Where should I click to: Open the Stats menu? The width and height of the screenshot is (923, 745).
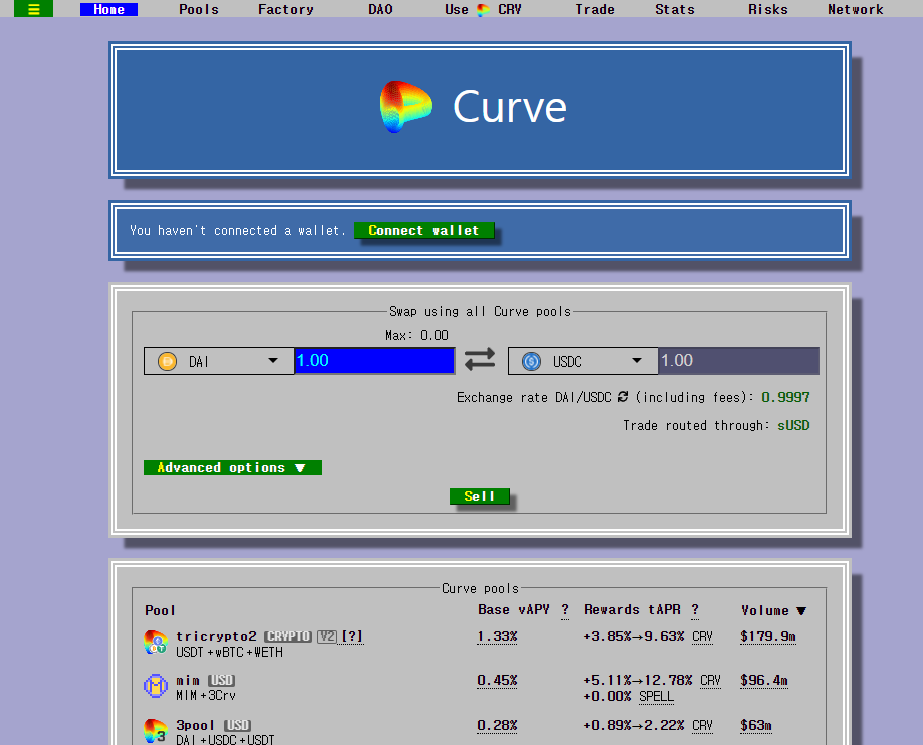675,9
